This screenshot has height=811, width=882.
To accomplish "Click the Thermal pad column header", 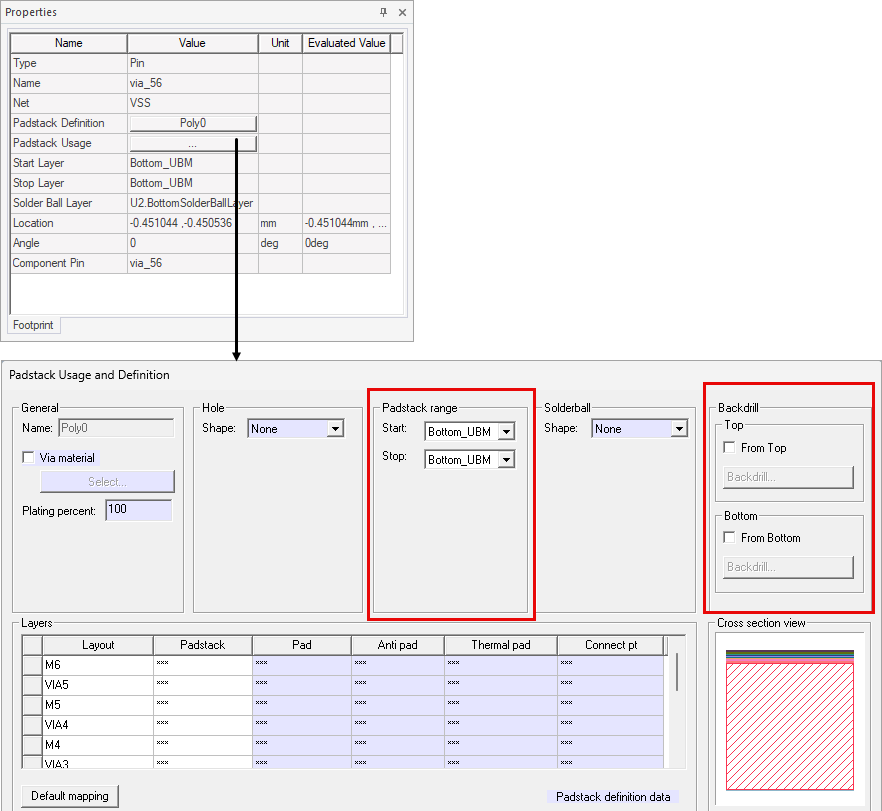I will [501, 645].
